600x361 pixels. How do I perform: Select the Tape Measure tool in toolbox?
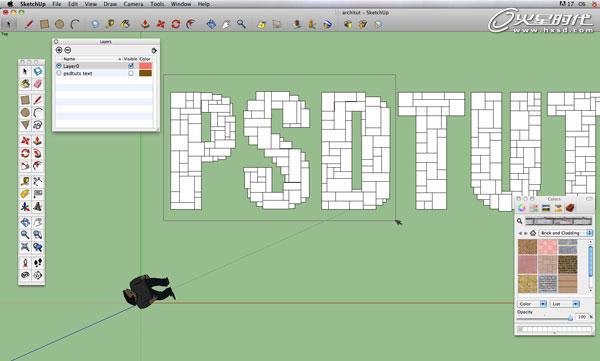25,181
